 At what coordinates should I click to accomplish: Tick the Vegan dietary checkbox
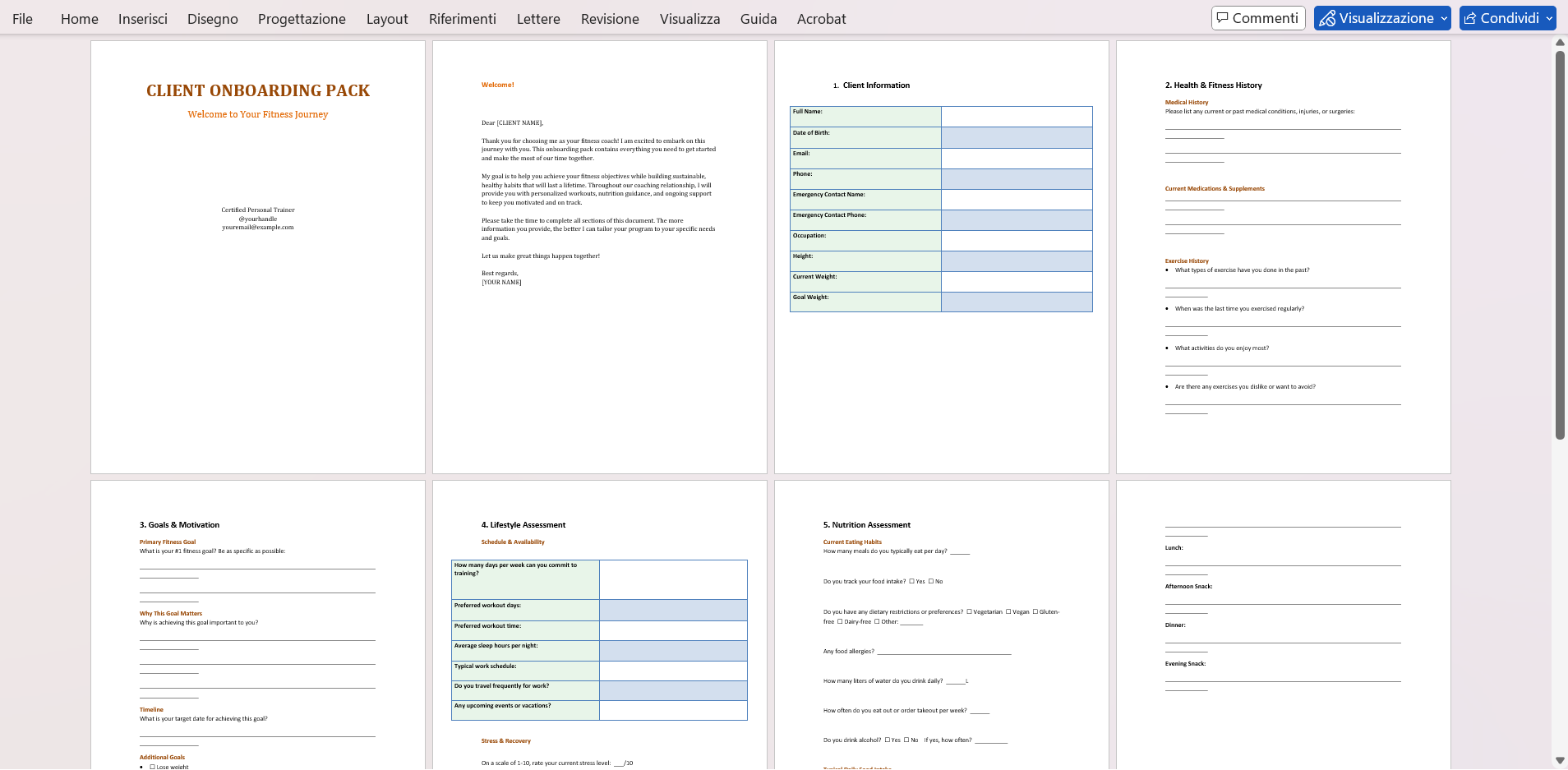pos(1008,611)
